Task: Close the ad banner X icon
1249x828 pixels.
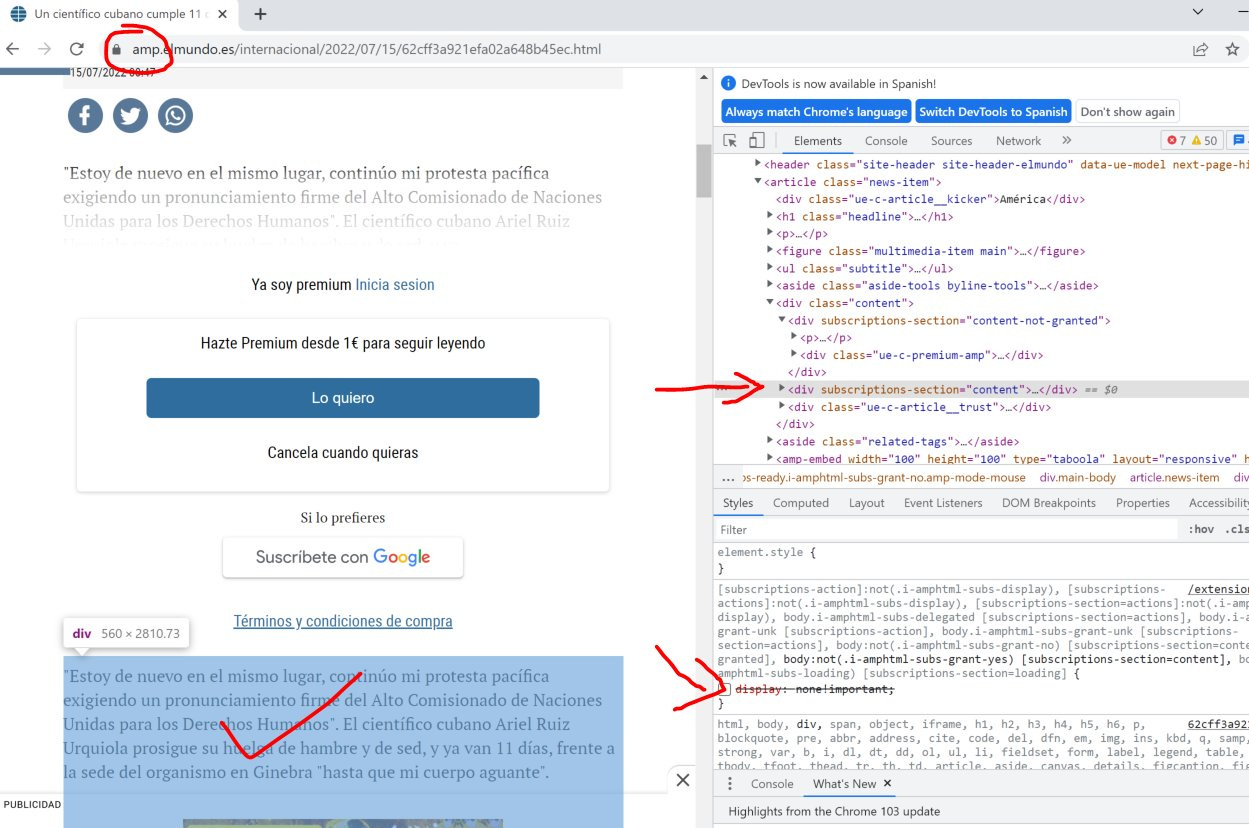Action: [x=683, y=780]
